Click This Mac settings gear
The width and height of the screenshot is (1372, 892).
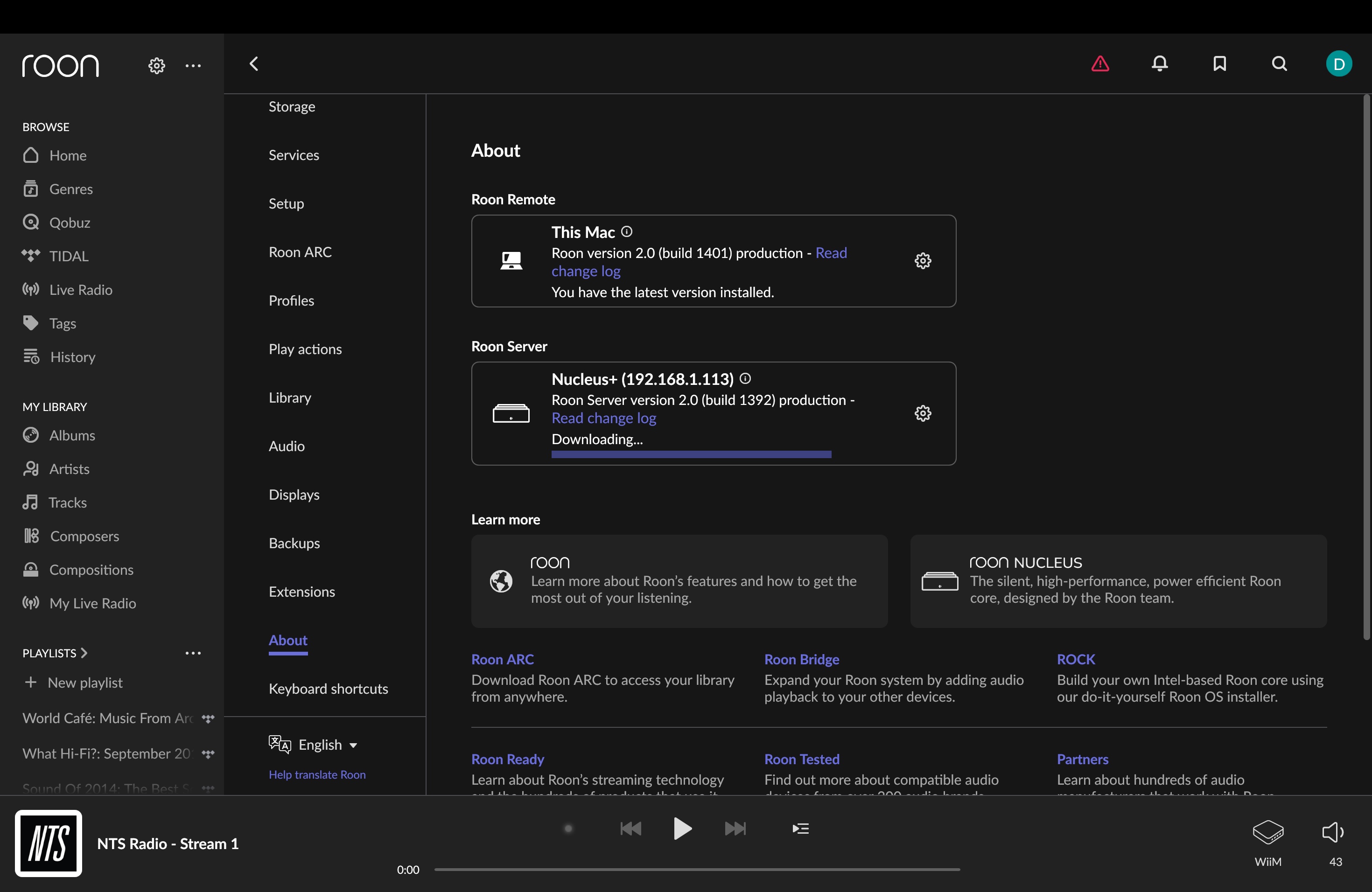tap(923, 260)
